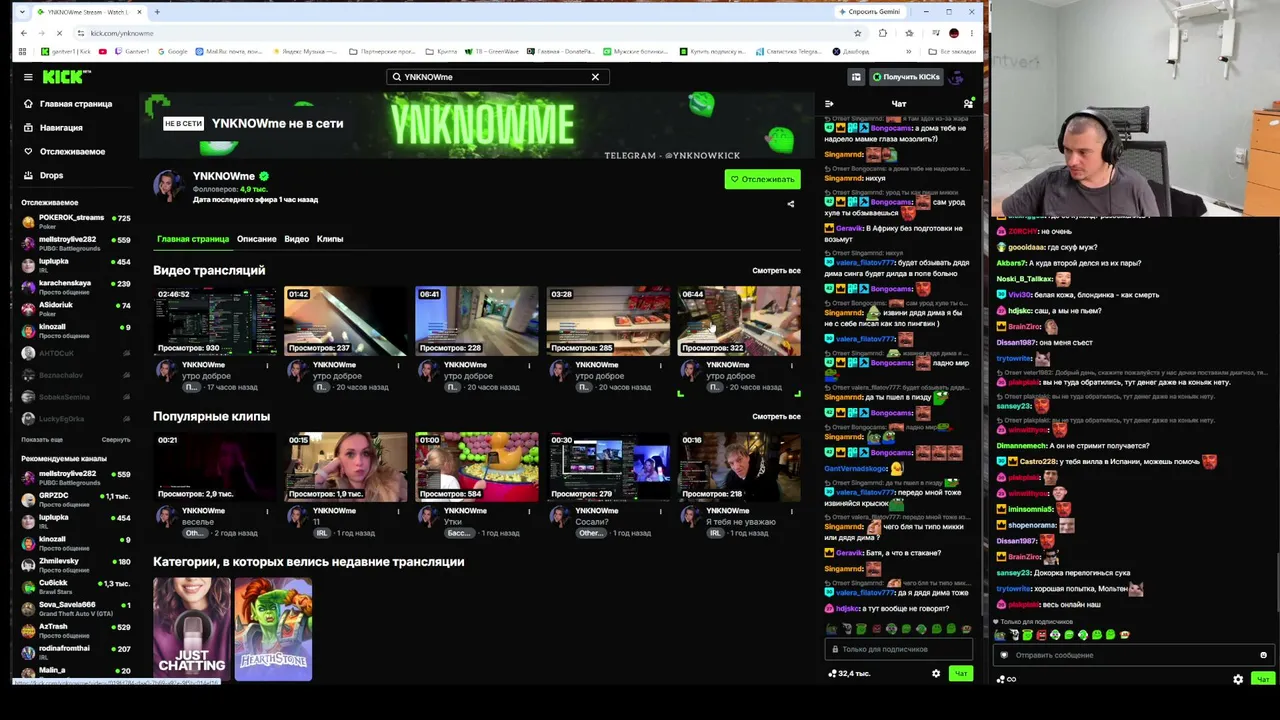The height and width of the screenshot is (720, 1280).
Task: Open options for the Я тебя не уважаю clip
Action: [791, 512]
